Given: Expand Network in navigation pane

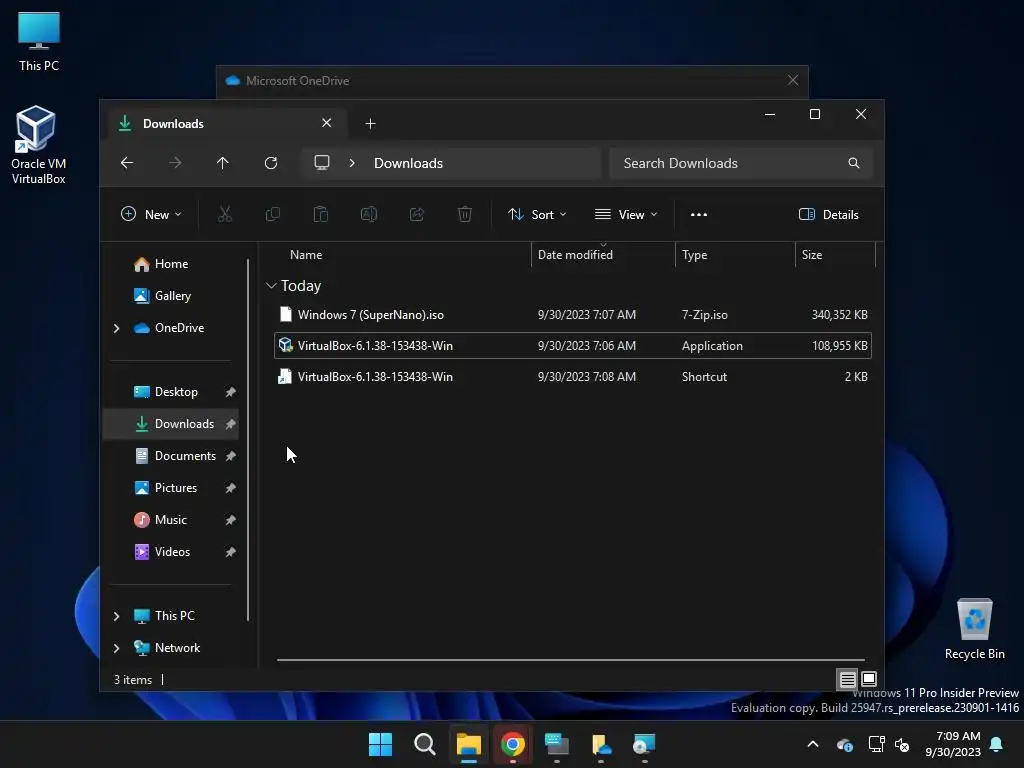Looking at the screenshot, I should point(116,648).
